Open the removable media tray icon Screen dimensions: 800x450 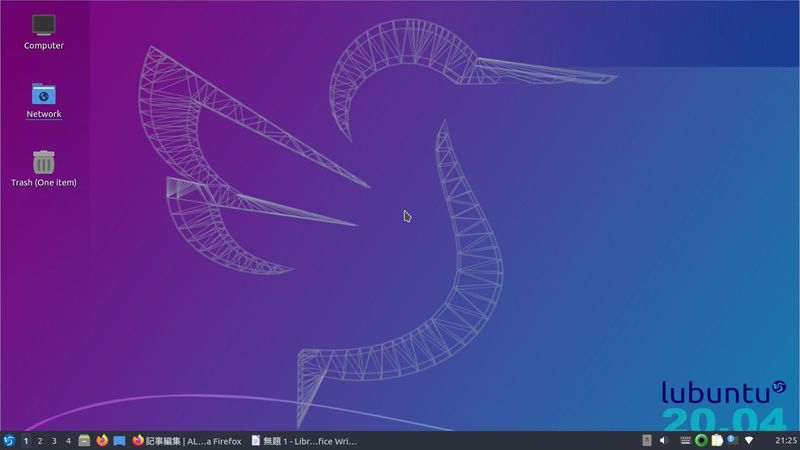point(646,440)
